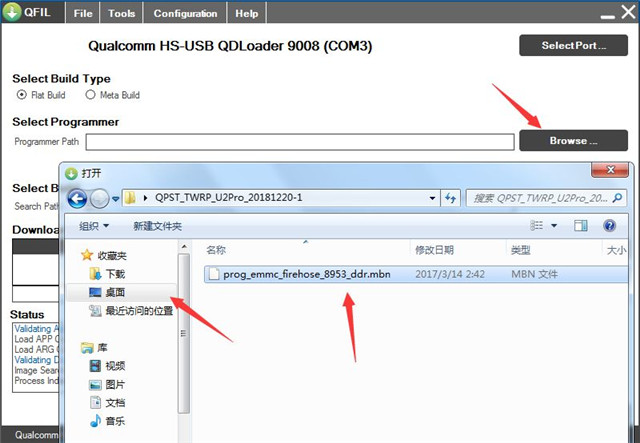Open Music (音乐) library
This screenshot has width=640, height=443.
pyautogui.click(x=115, y=421)
